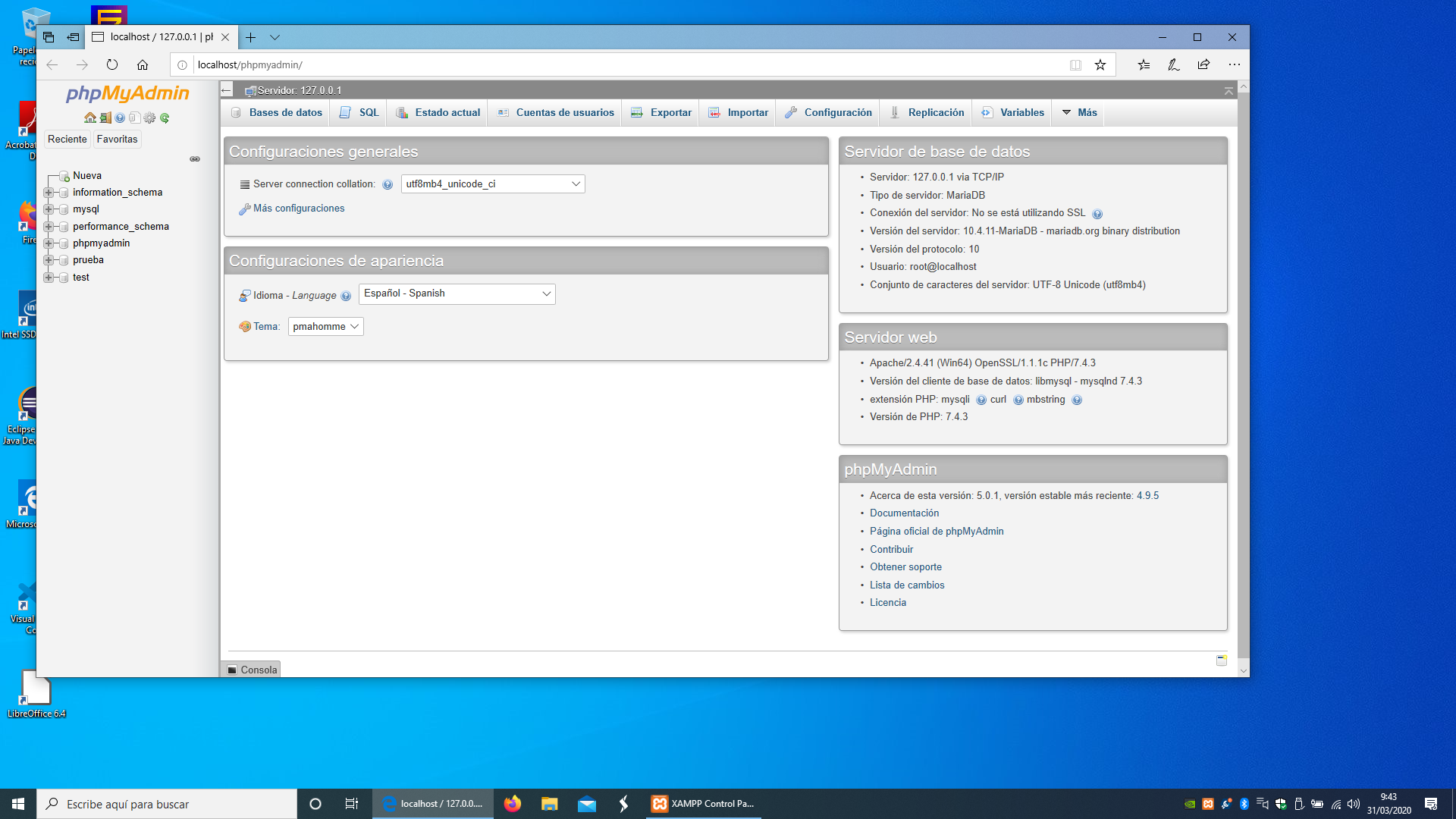Screen dimensions: 1456x819
Task: Open the Bases de datos tab
Action: 278,113
